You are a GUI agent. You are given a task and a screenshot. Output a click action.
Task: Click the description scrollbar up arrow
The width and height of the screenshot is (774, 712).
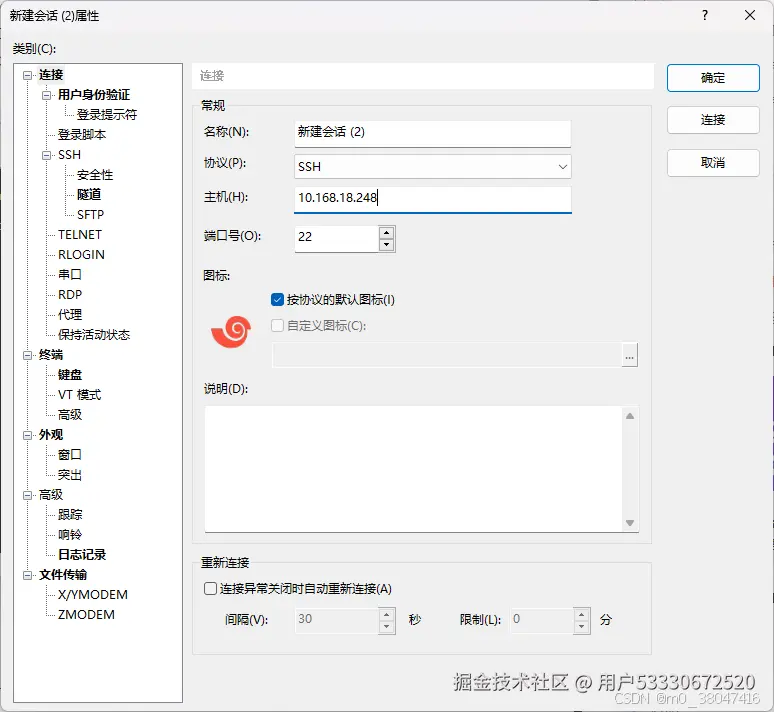(x=630, y=416)
